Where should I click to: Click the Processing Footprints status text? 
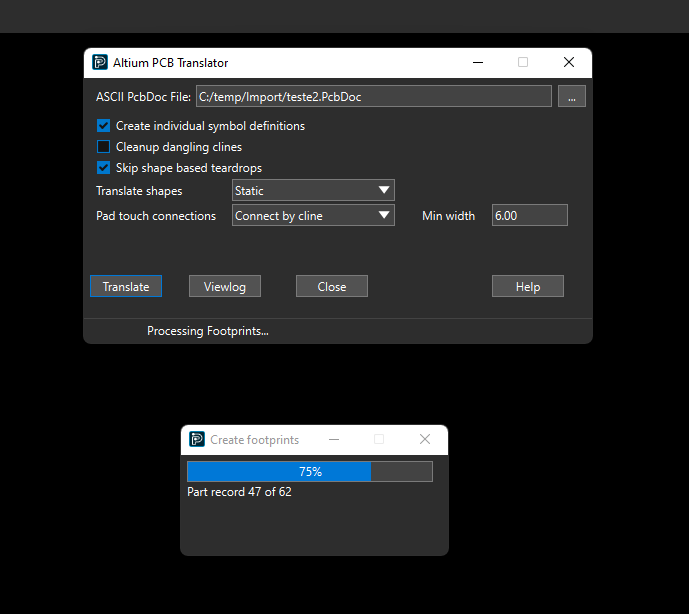point(208,331)
